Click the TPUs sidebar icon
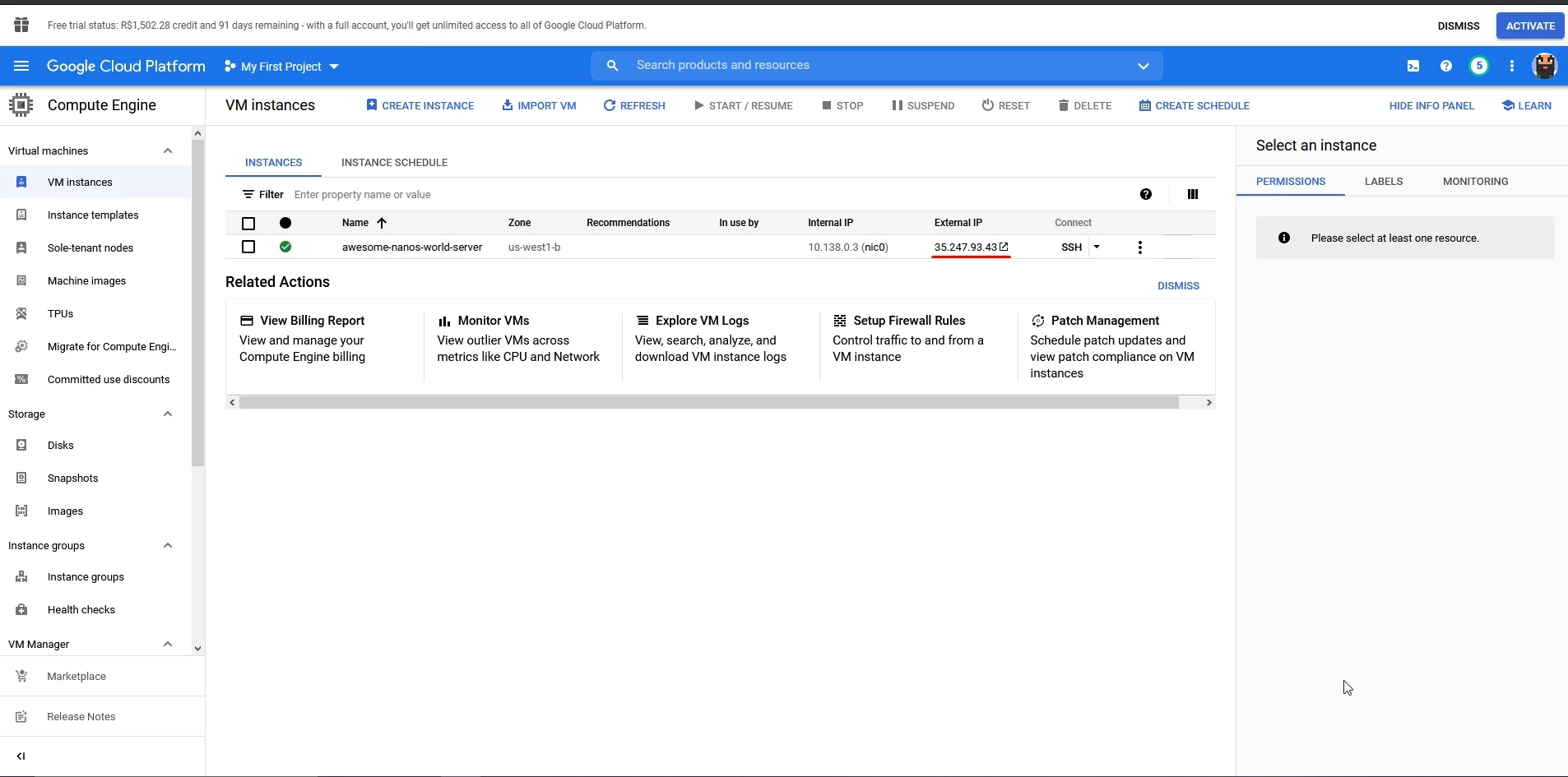 pos(22,313)
